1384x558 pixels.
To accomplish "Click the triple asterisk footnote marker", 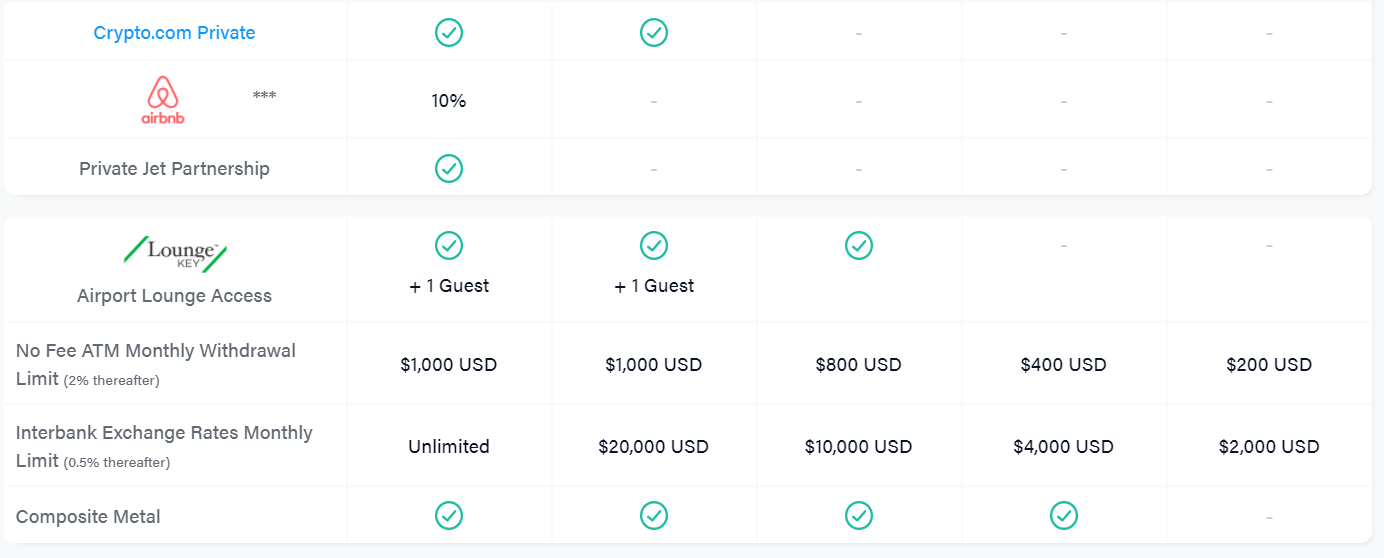I will (x=264, y=95).
